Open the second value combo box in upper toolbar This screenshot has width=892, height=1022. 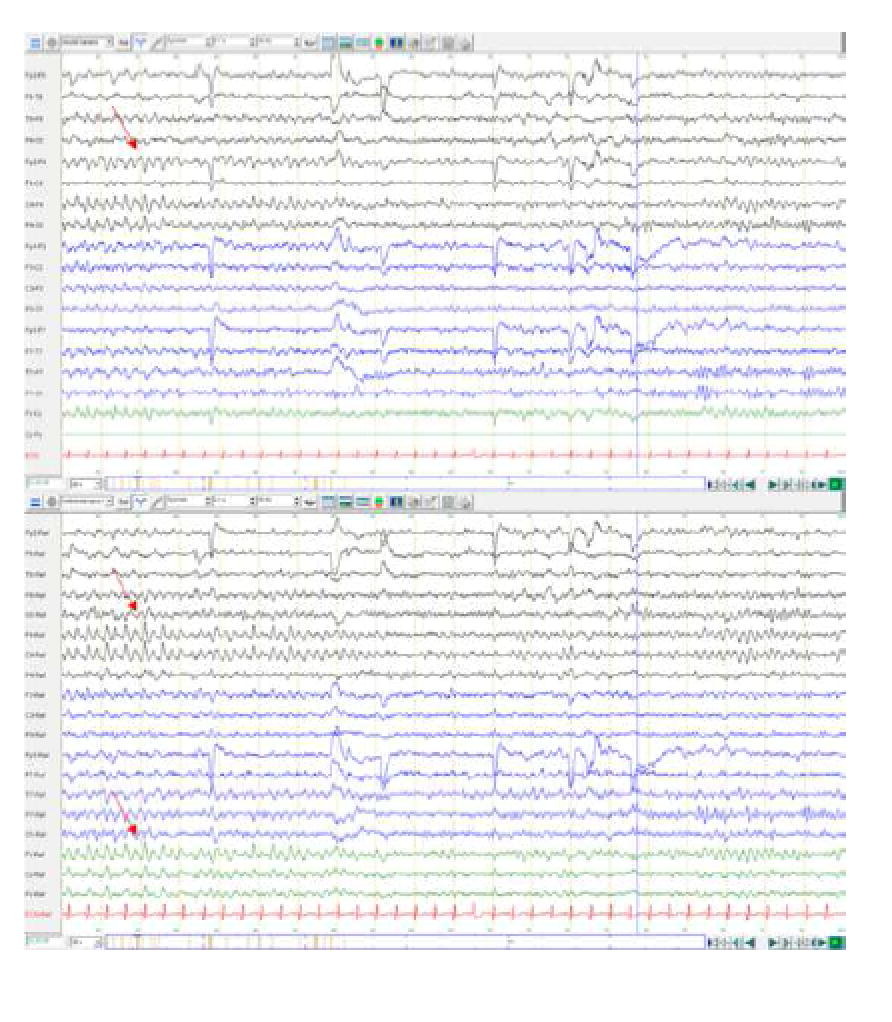click(233, 42)
